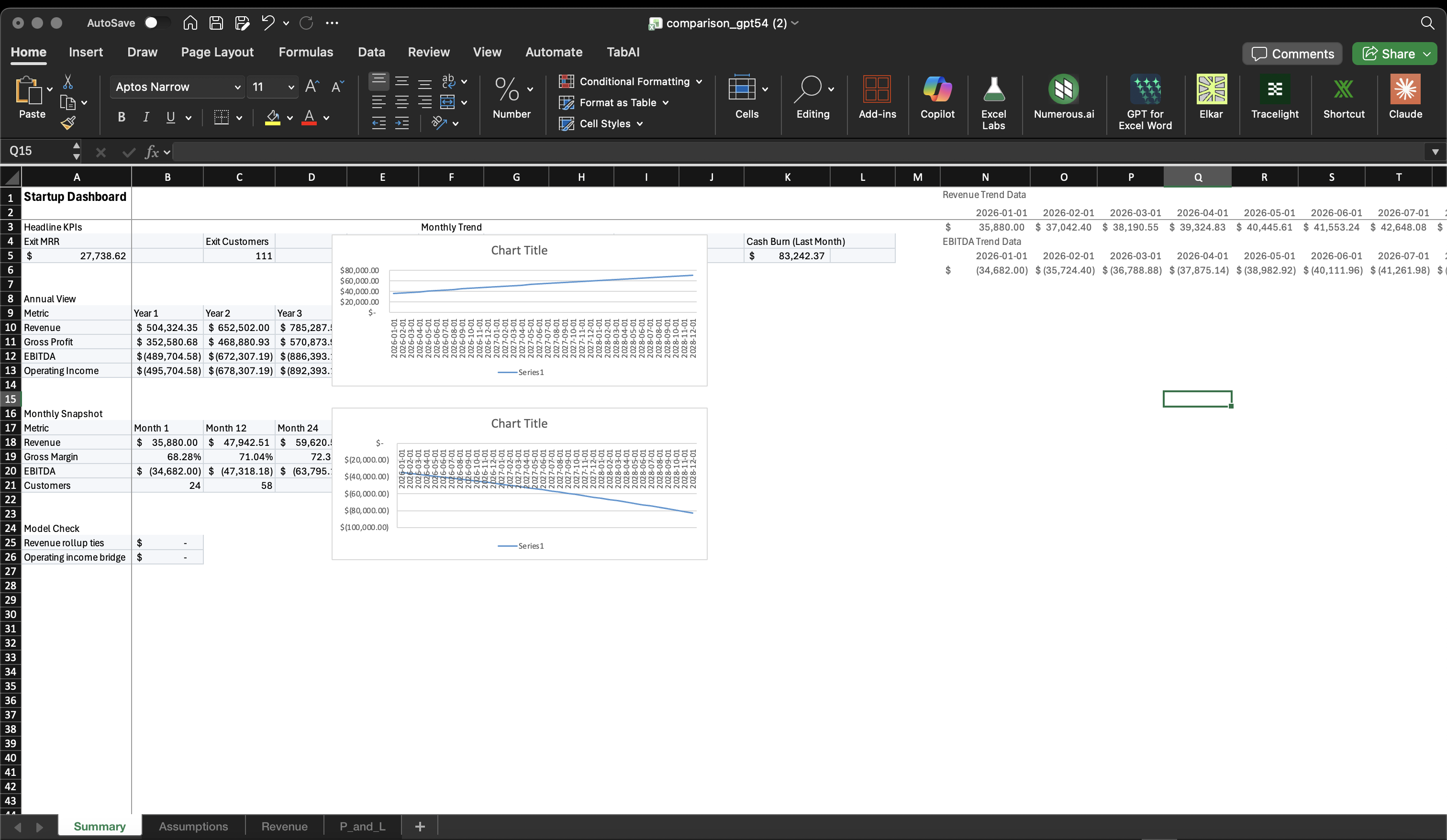Expand the font name dropdown

pyautogui.click(x=237, y=87)
